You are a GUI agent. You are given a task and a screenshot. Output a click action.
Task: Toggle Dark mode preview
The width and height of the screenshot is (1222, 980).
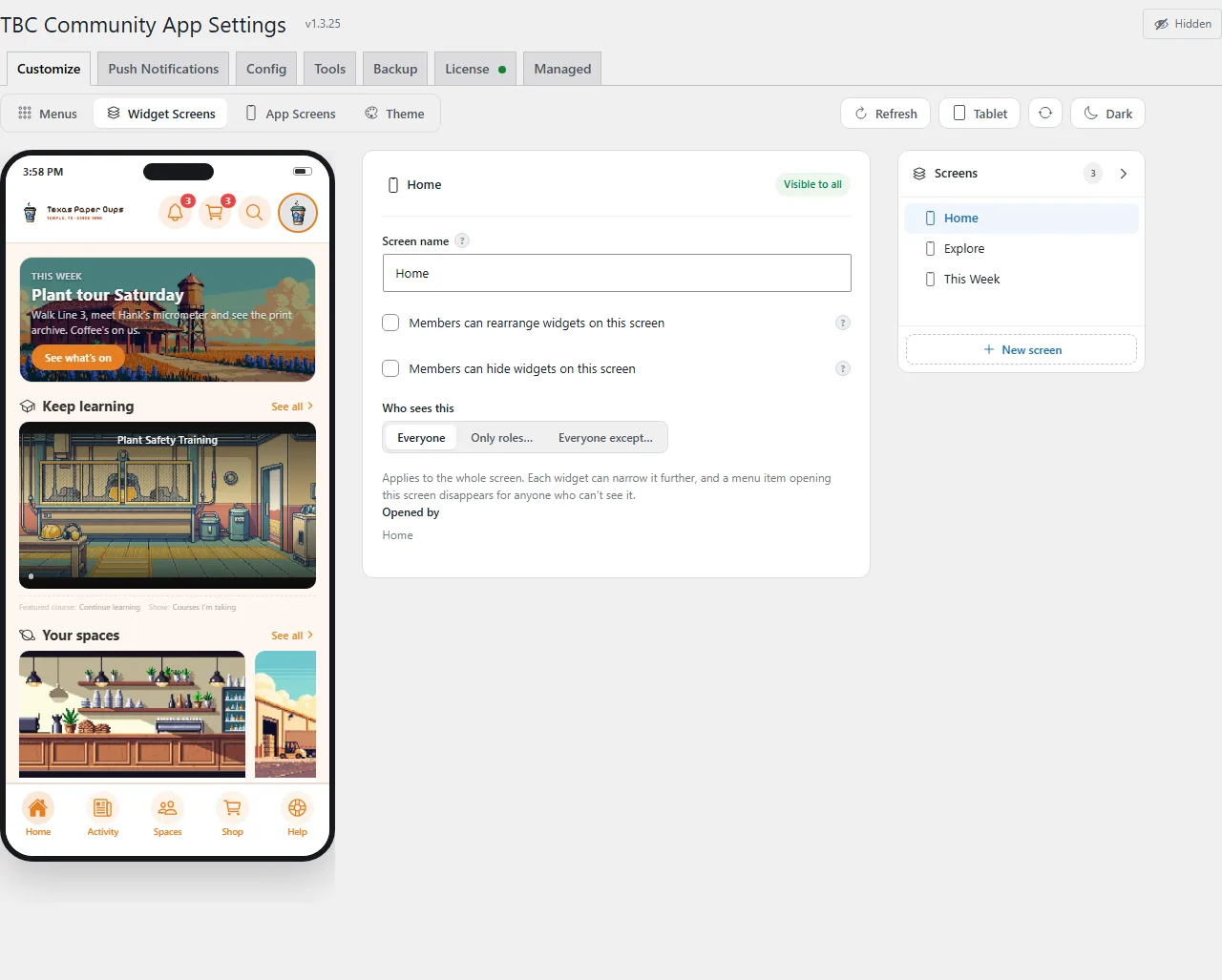(x=1107, y=113)
